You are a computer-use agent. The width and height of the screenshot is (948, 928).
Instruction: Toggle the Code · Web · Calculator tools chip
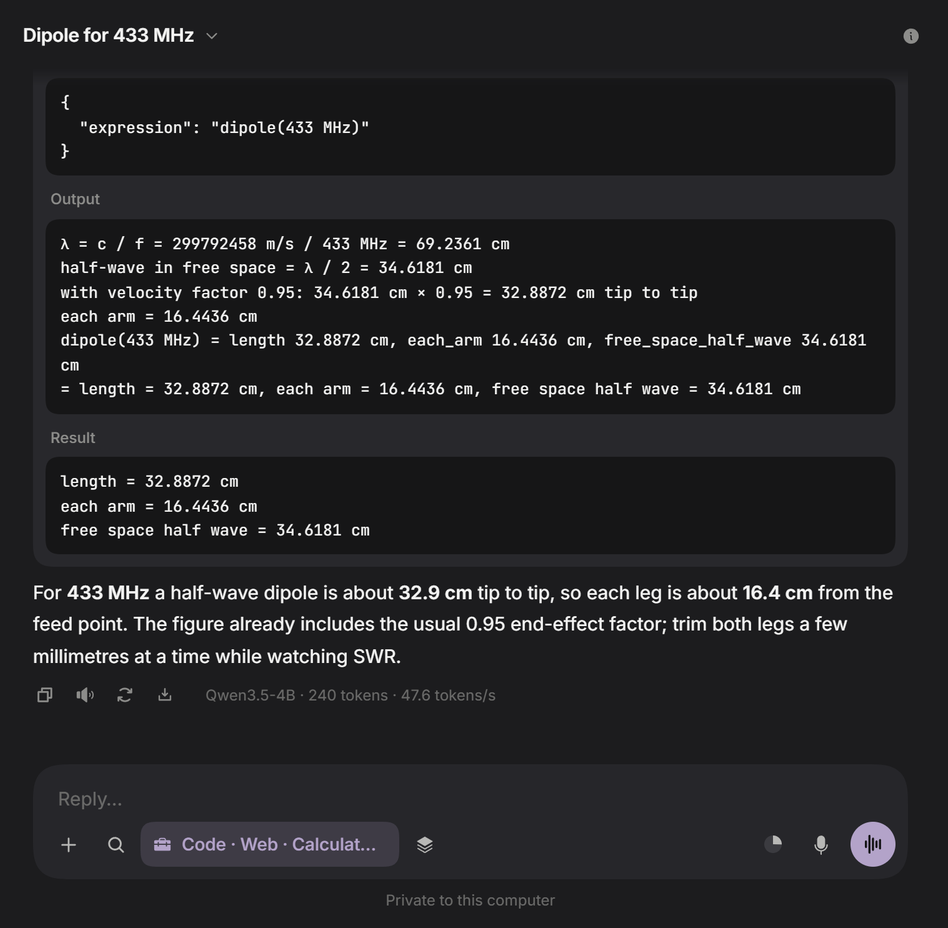point(270,844)
